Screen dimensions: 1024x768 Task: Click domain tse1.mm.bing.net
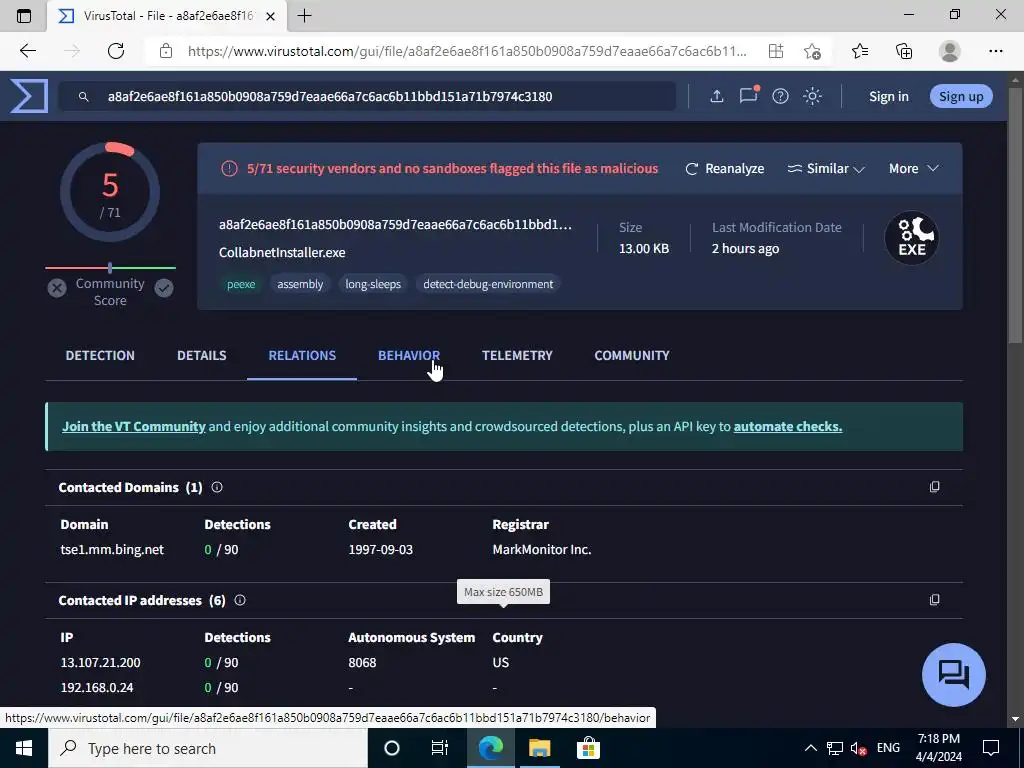point(112,550)
